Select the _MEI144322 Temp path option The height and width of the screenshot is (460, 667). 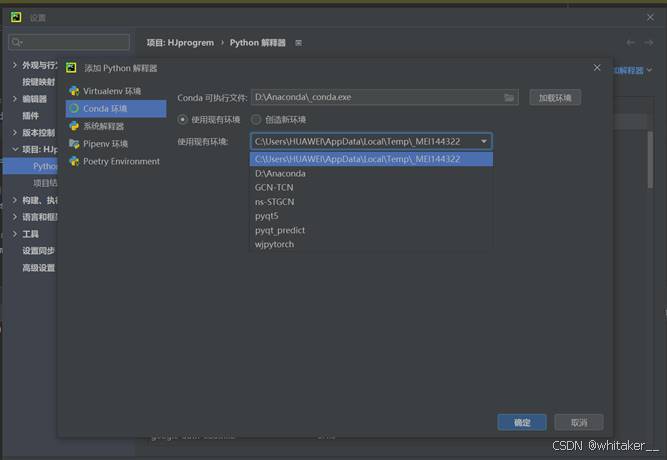point(371,159)
